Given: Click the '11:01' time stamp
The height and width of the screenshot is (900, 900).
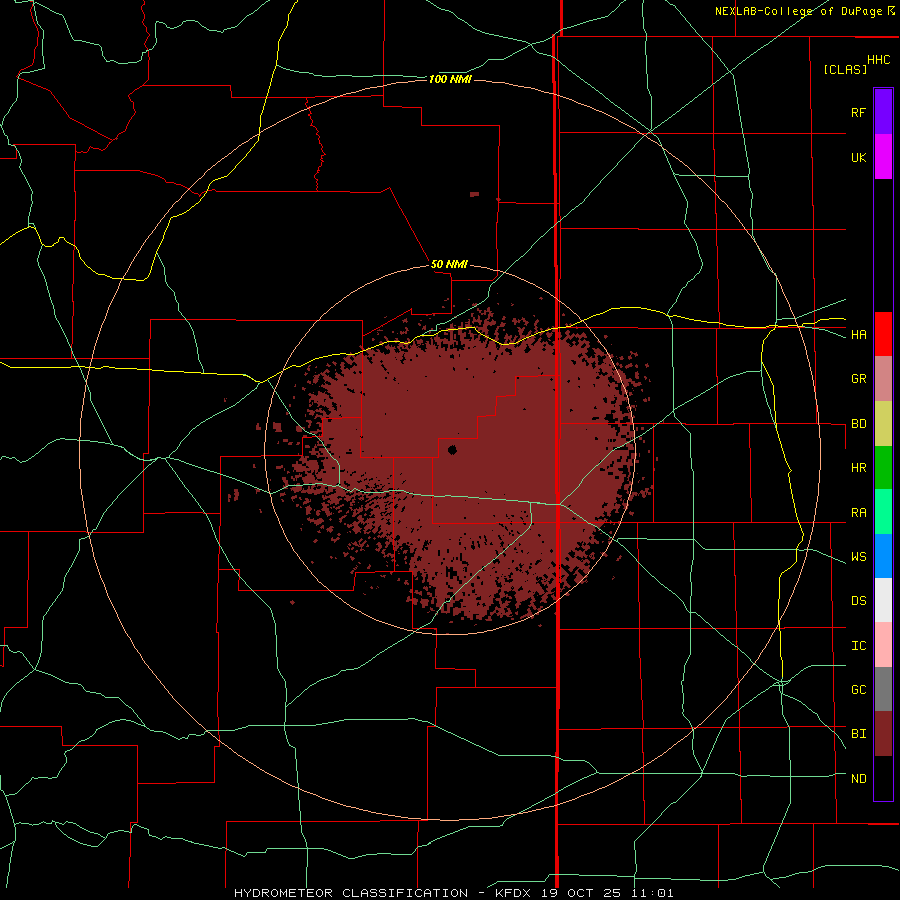Looking at the screenshot, I should [x=651, y=893].
